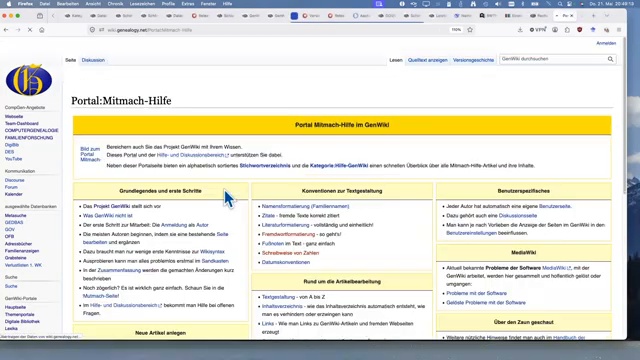This screenshot has height=360, width=640.
Task: Open the Datei menu
Action: (44, 4)
